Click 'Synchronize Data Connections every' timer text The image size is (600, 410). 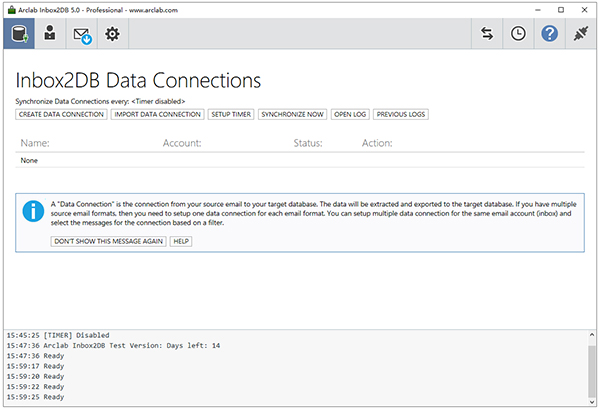click(100, 101)
